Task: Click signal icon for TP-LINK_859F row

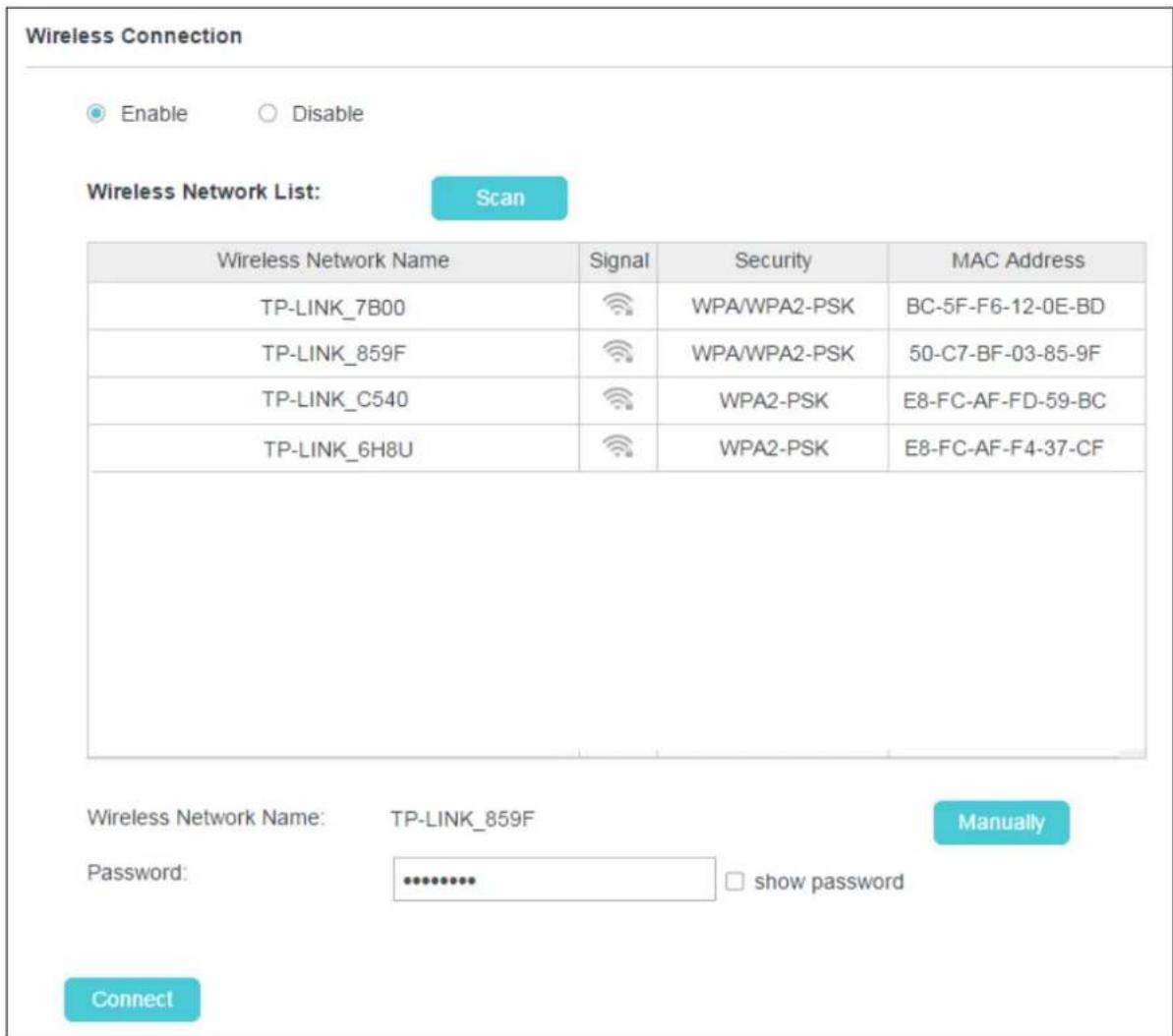Action: click(x=617, y=352)
